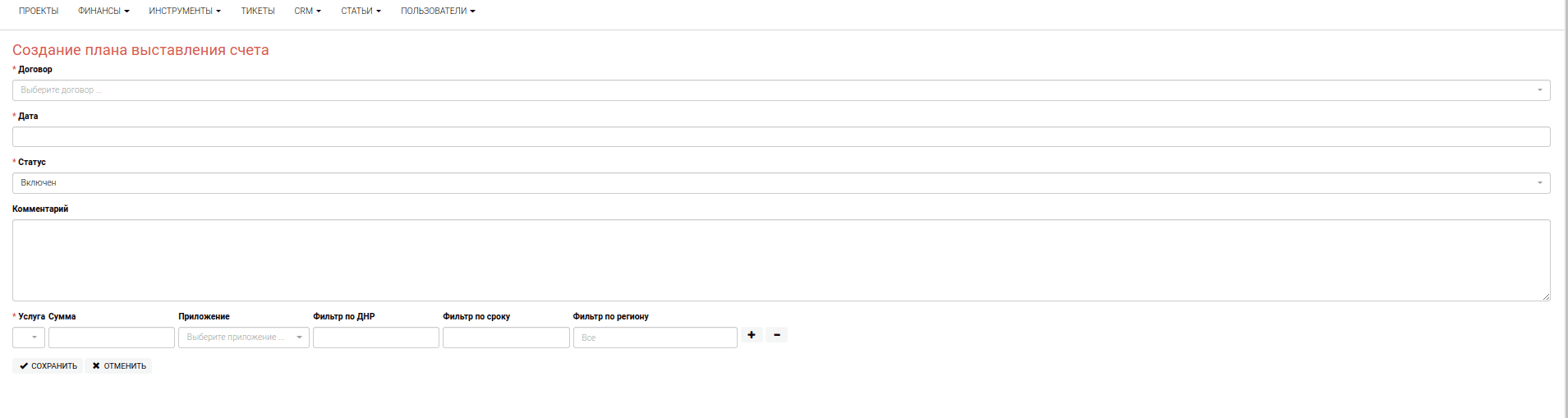Expand the Финансы navigation menu

click(x=103, y=11)
